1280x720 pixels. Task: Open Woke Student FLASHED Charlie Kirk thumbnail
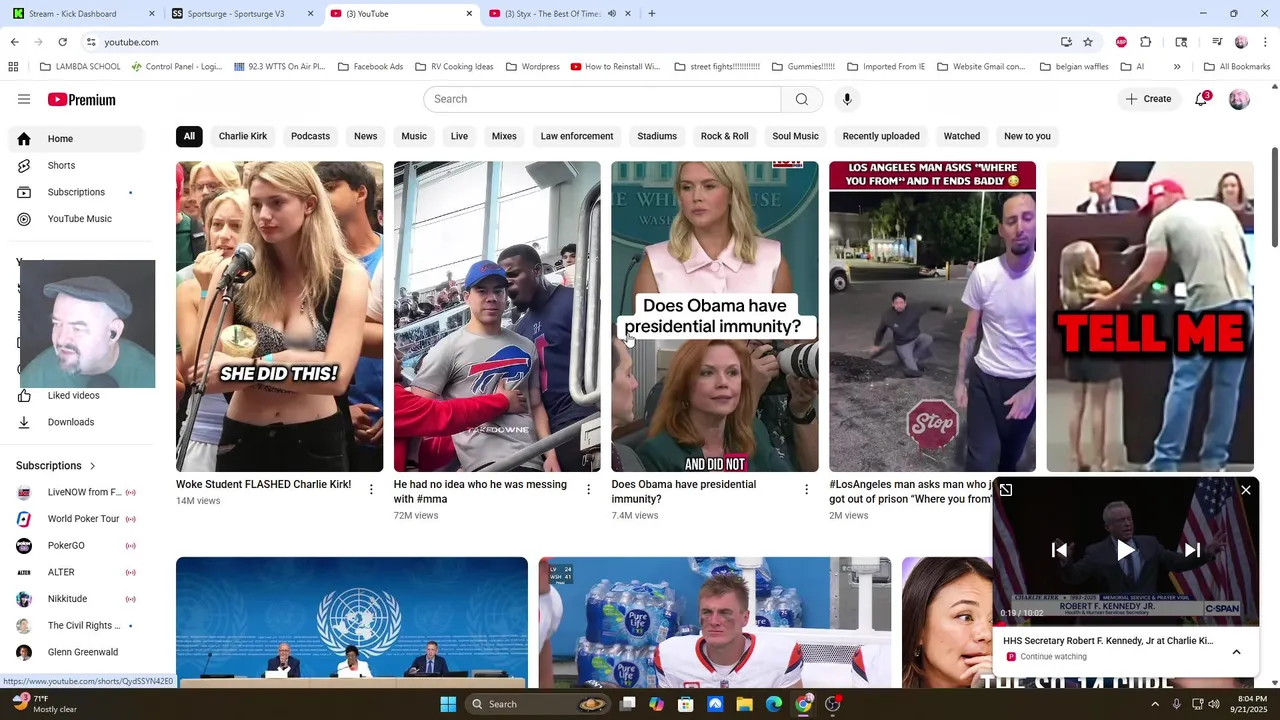coord(279,317)
